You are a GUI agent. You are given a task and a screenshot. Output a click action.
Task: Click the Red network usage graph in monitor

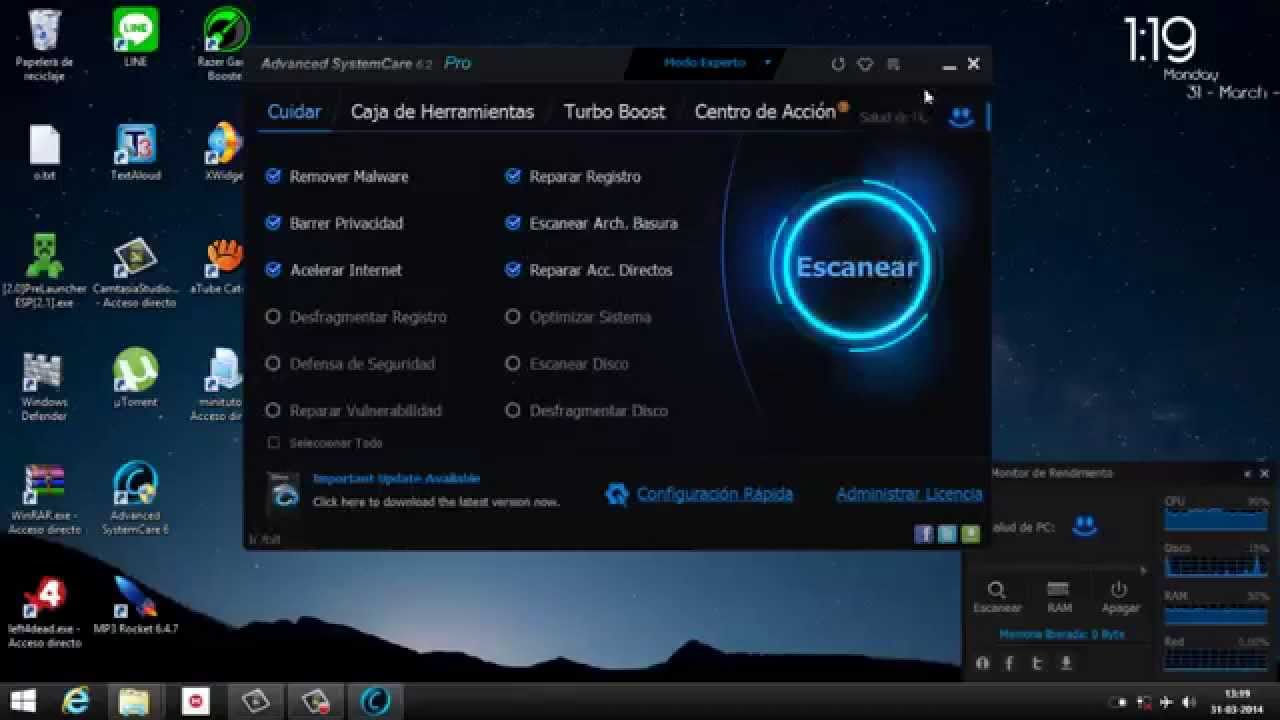tap(1216, 659)
